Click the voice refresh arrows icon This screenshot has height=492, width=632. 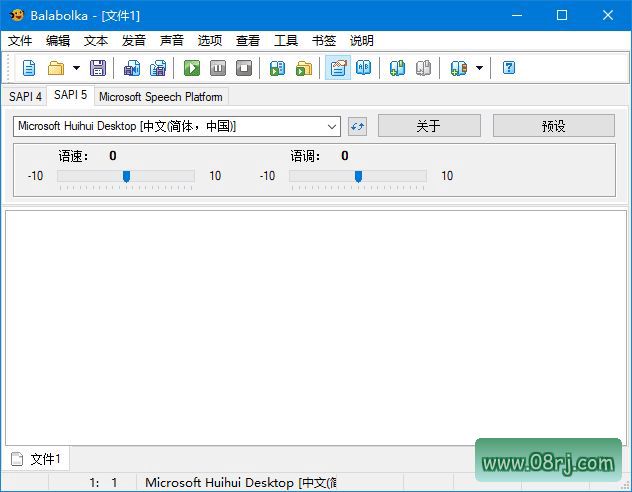coord(358,127)
